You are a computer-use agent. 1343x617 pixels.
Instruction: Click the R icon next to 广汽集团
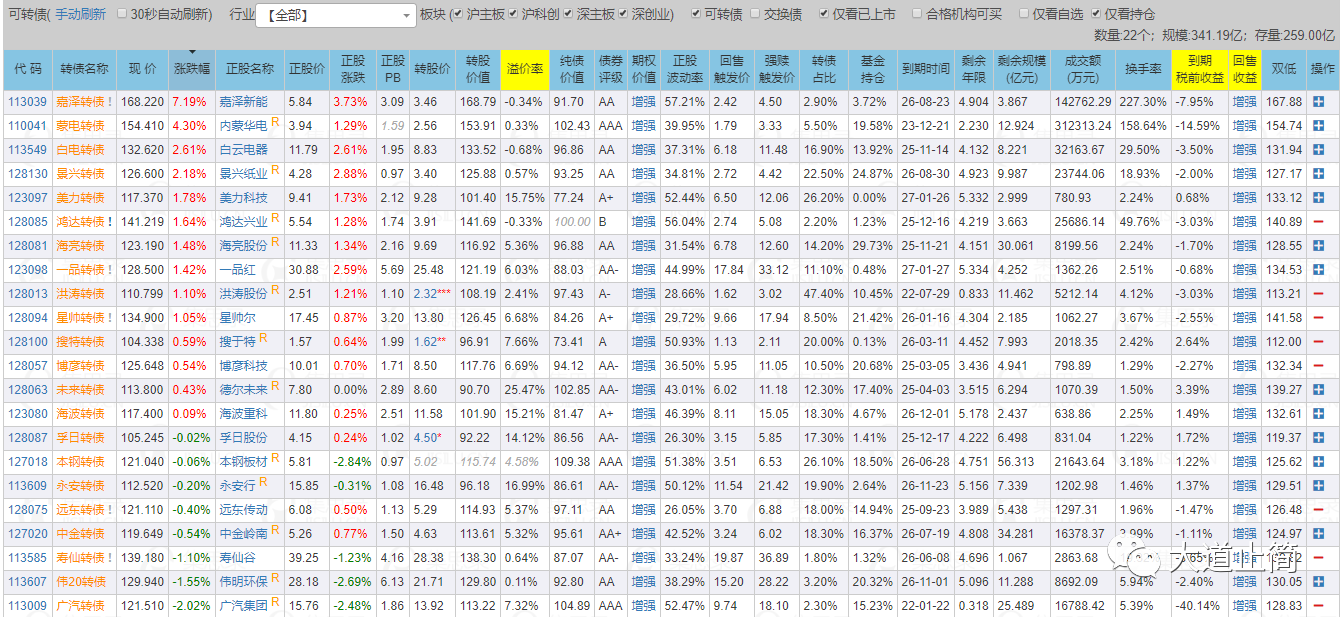[275, 603]
